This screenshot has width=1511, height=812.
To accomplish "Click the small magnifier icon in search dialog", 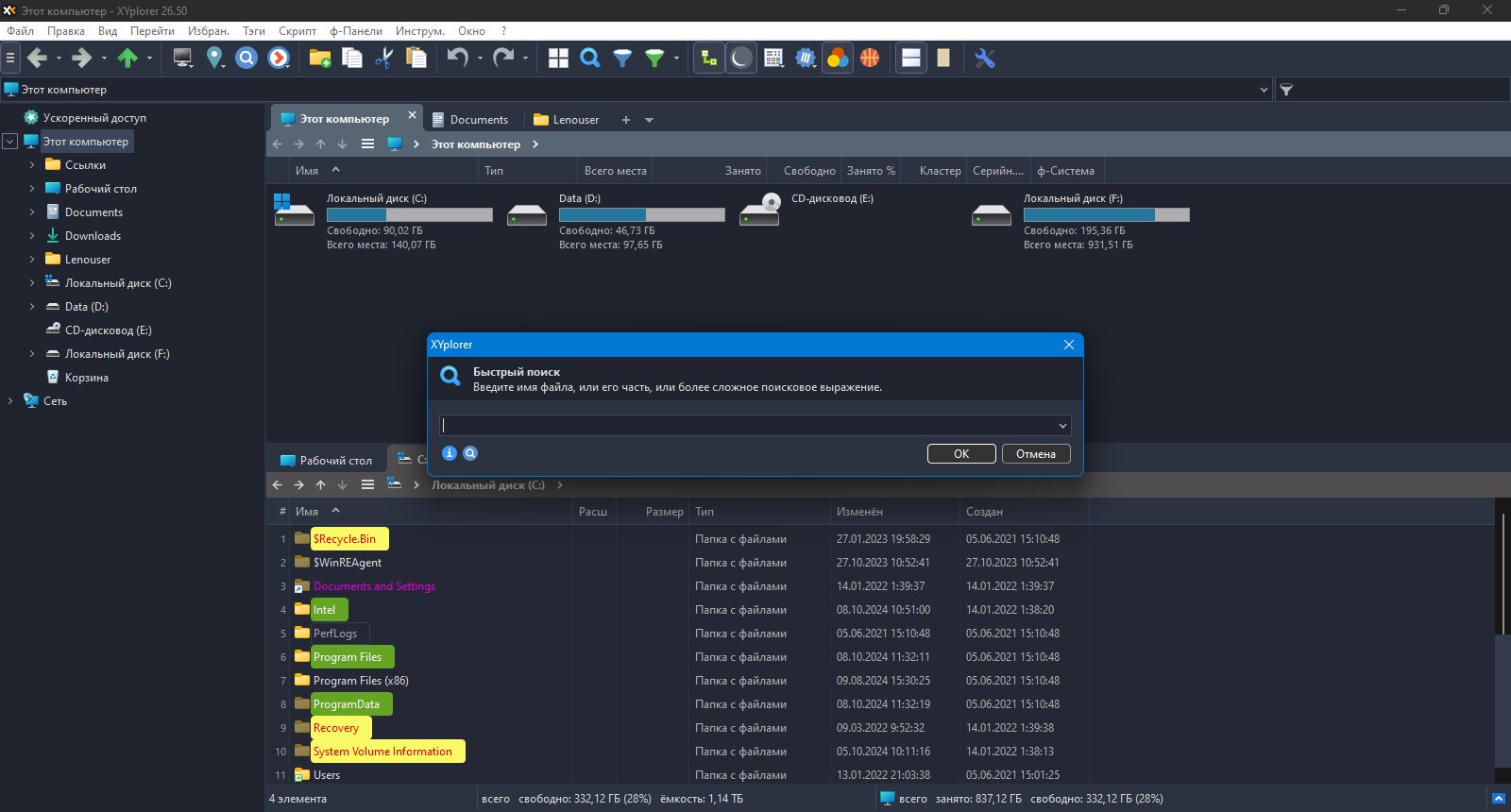I will click(x=470, y=453).
